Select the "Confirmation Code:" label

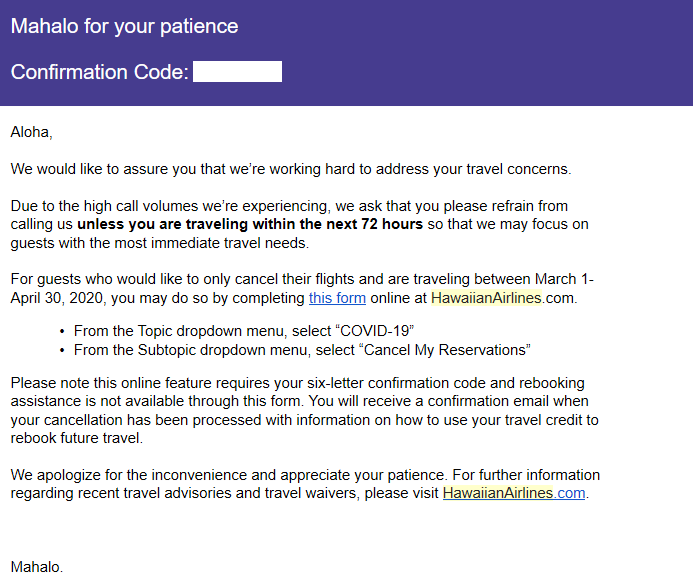coord(99,72)
